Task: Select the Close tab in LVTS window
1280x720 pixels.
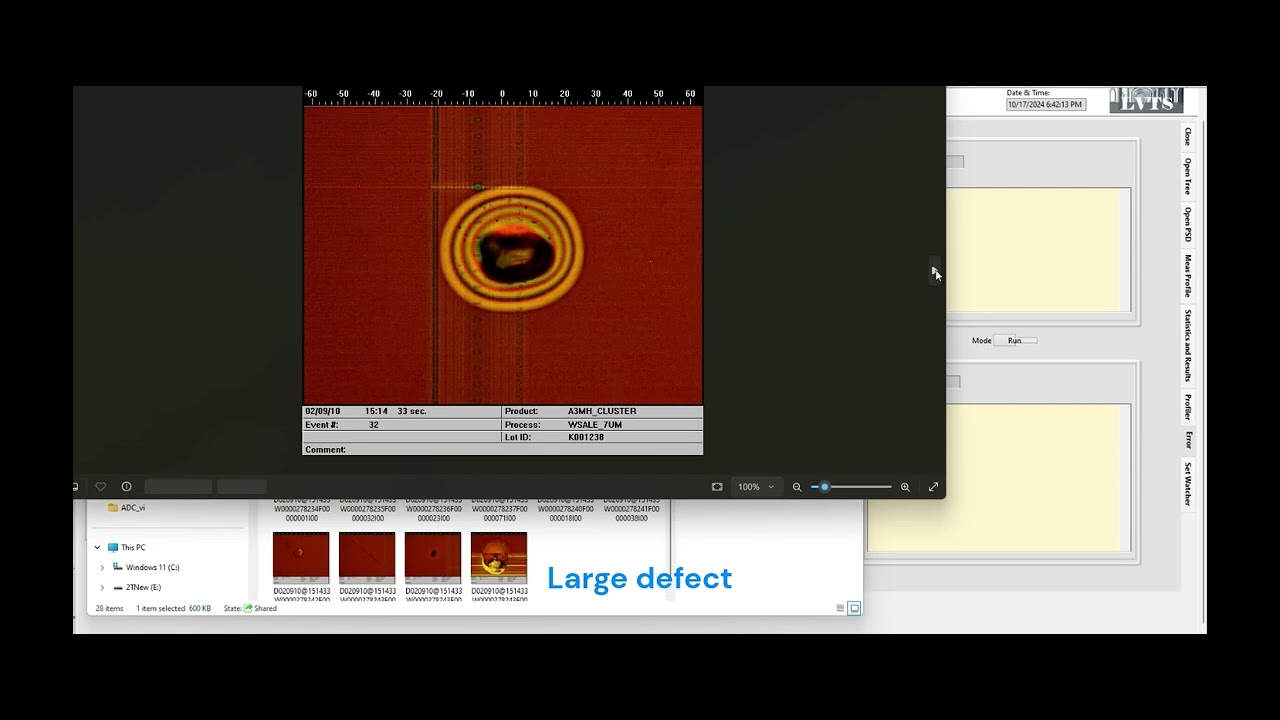Action: click(1188, 136)
